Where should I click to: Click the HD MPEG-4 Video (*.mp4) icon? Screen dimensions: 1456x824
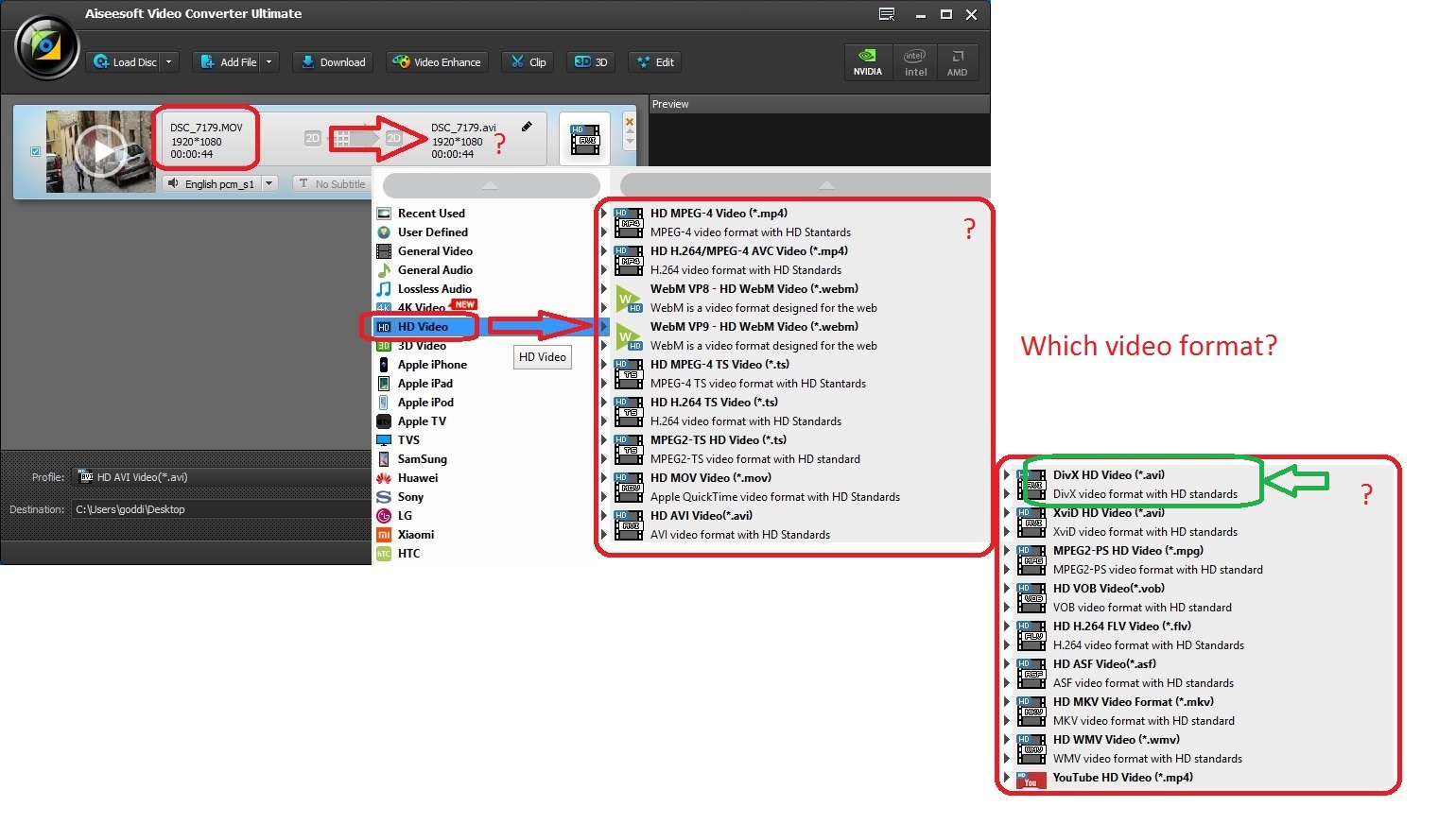click(x=629, y=223)
